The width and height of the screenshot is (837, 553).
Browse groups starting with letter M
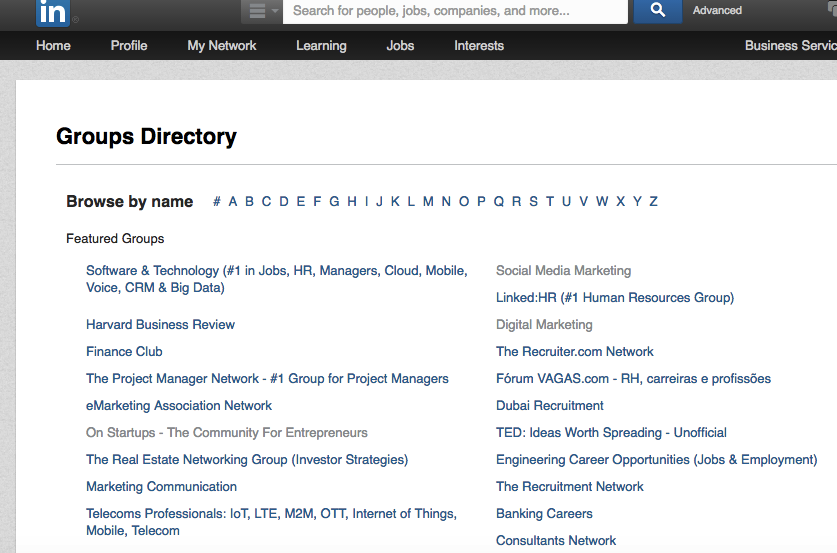pos(428,202)
